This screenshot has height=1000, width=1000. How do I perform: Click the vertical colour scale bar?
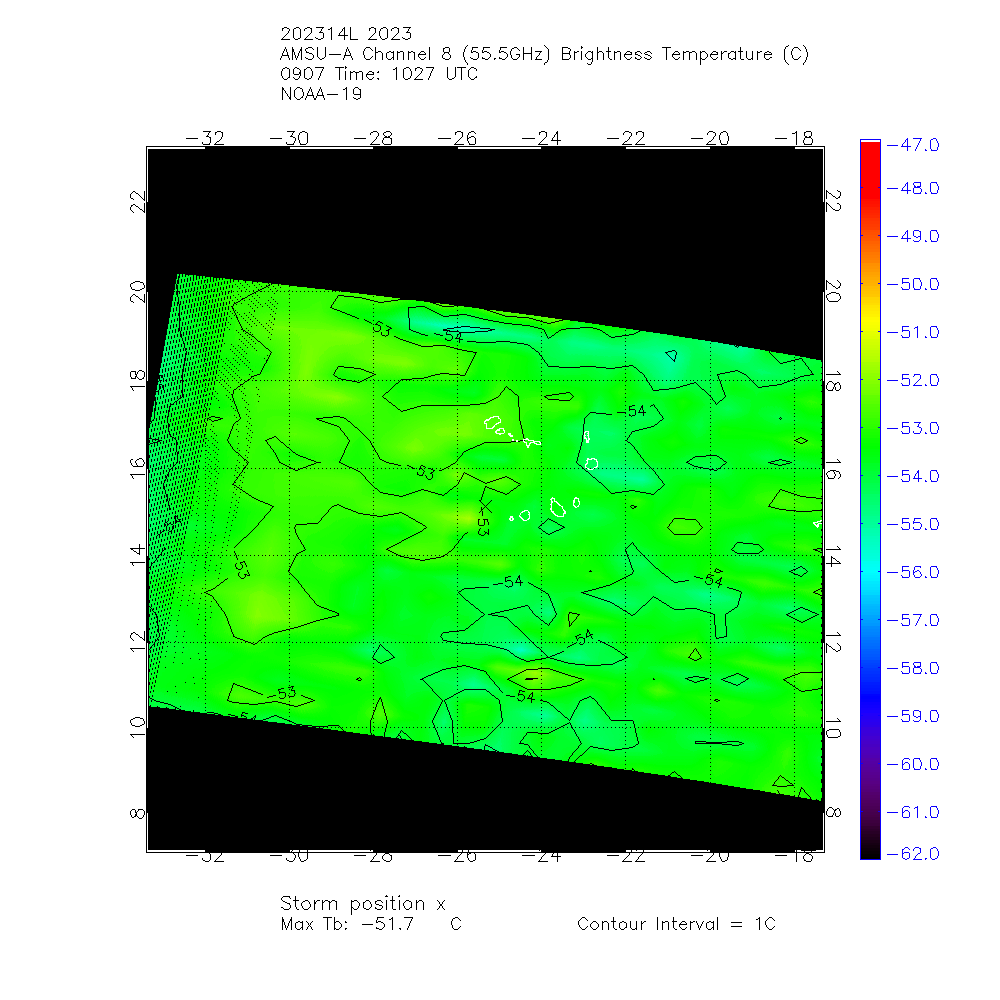870,499
